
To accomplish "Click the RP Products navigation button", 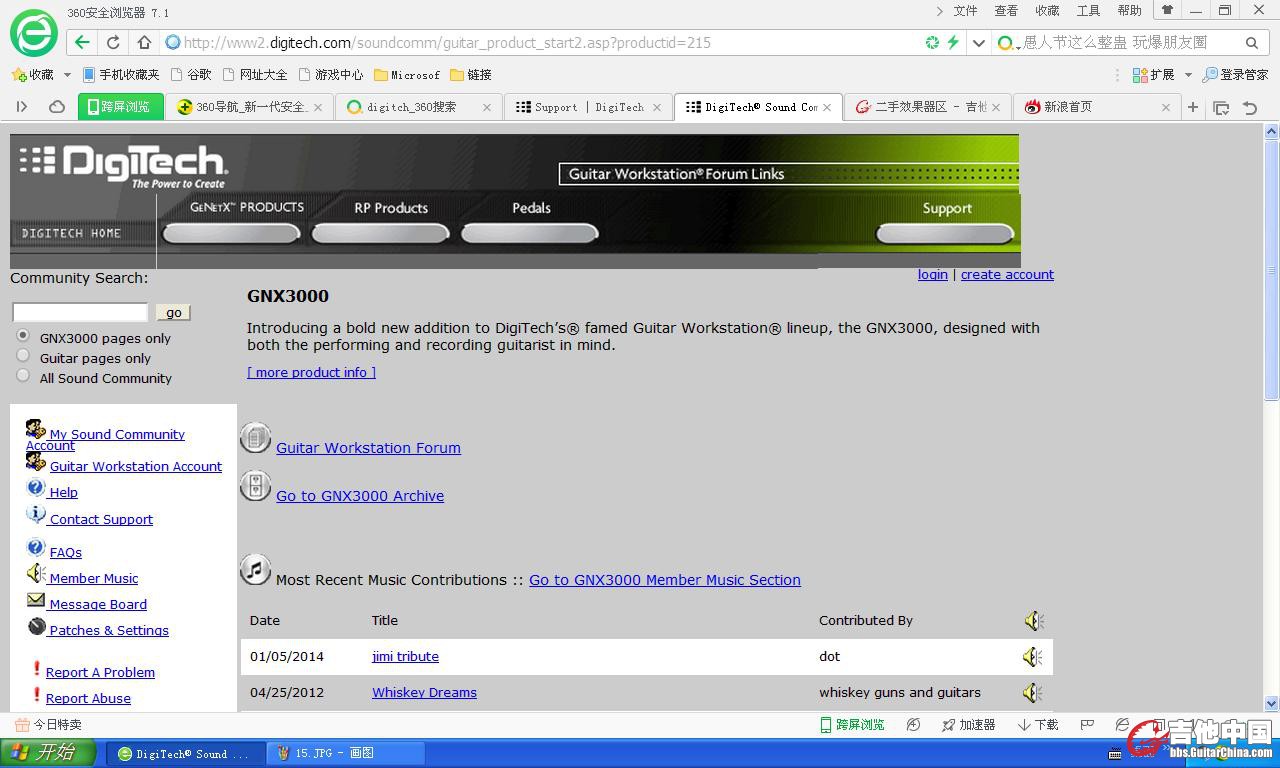I will click(x=381, y=233).
